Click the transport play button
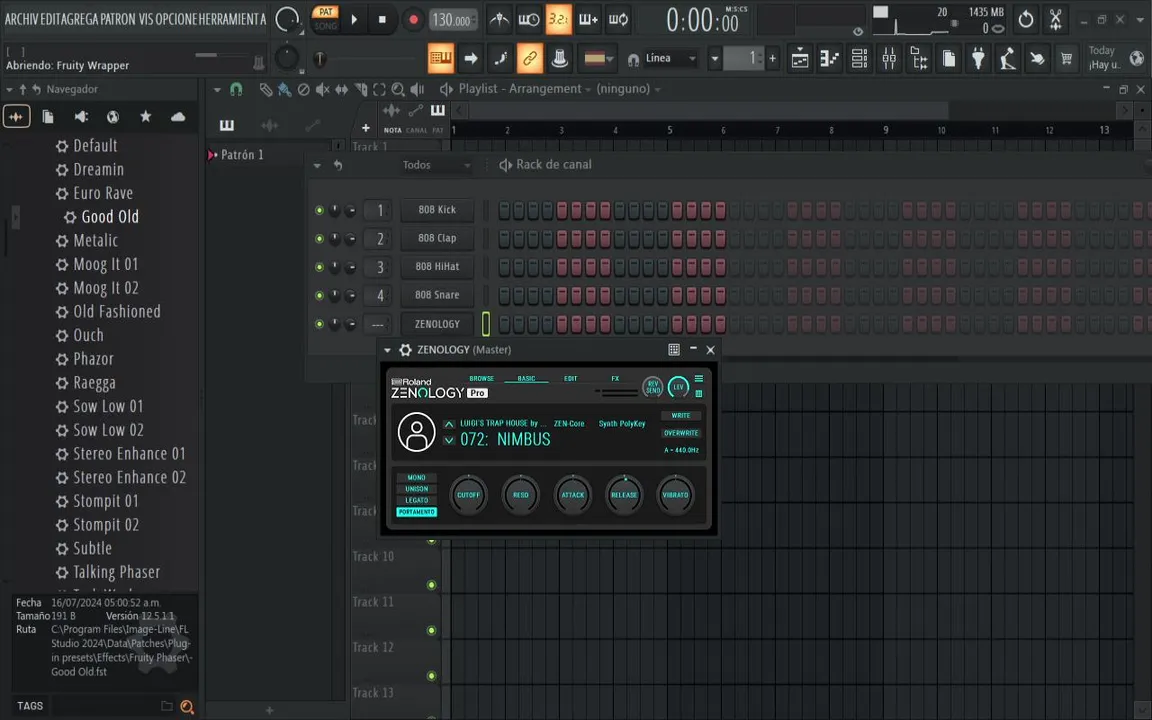 tap(354, 20)
